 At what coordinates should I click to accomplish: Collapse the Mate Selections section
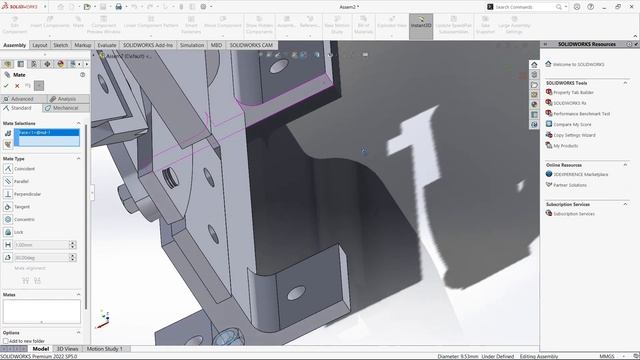78,123
